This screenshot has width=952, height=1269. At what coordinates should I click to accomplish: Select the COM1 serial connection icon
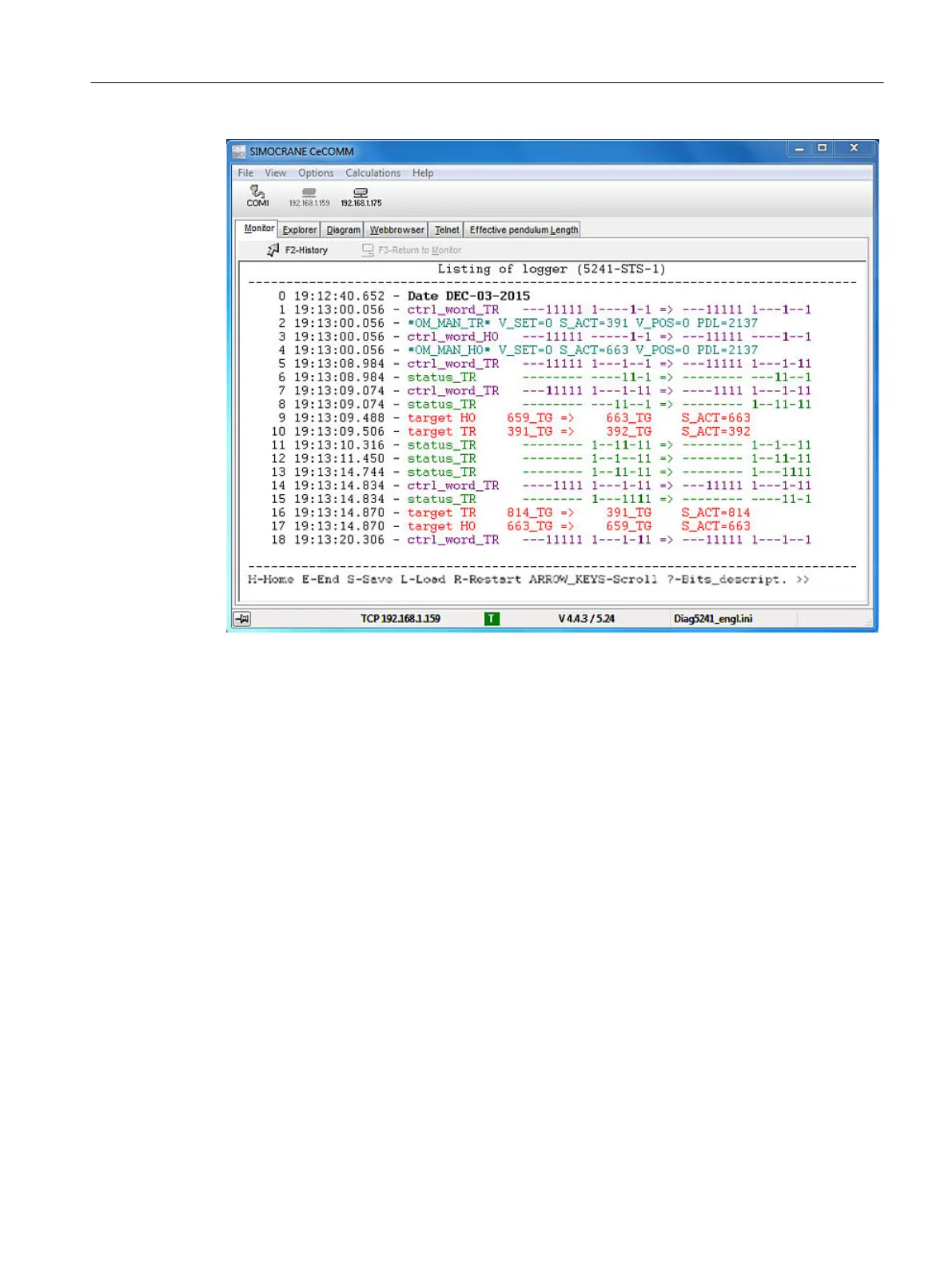(x=257, y=194)
